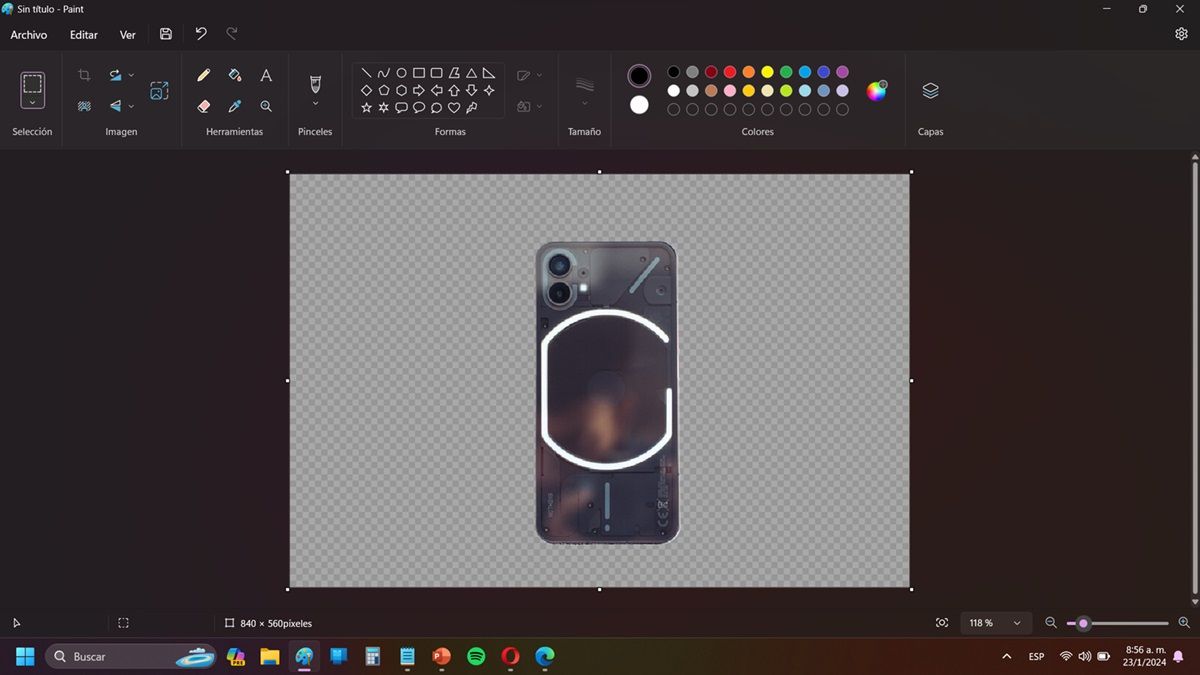Expand the Selection tool dropdown
The image size is (1200, 675).
(x=33, y=102)
